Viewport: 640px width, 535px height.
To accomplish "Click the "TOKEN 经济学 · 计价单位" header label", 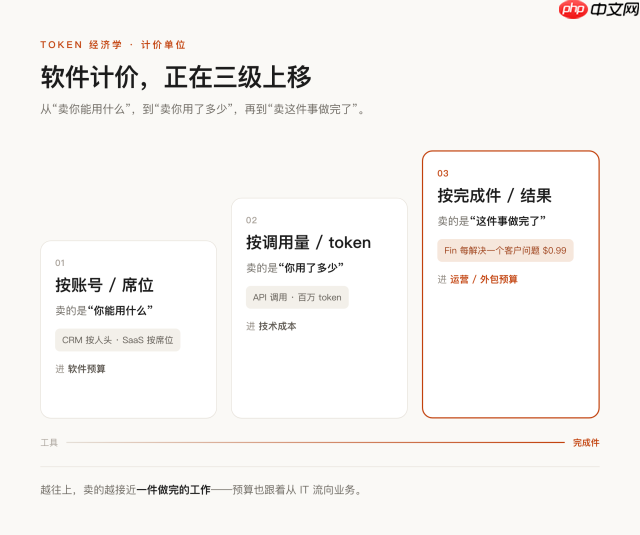I will click(x=113, y=44).
